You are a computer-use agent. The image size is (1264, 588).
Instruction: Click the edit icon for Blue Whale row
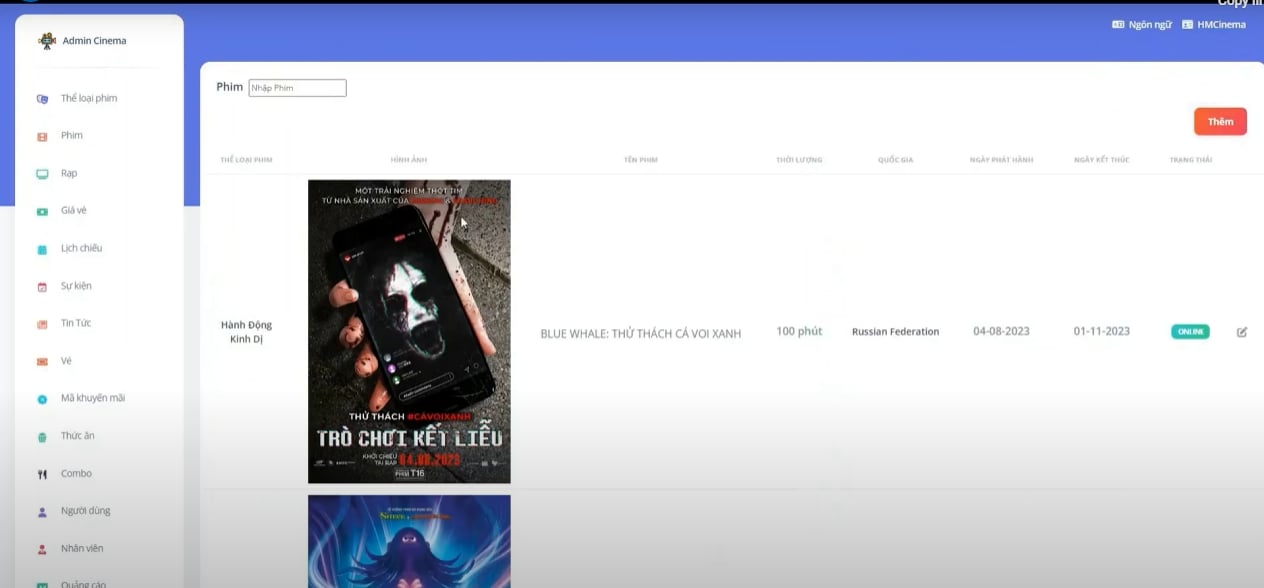1242,332
